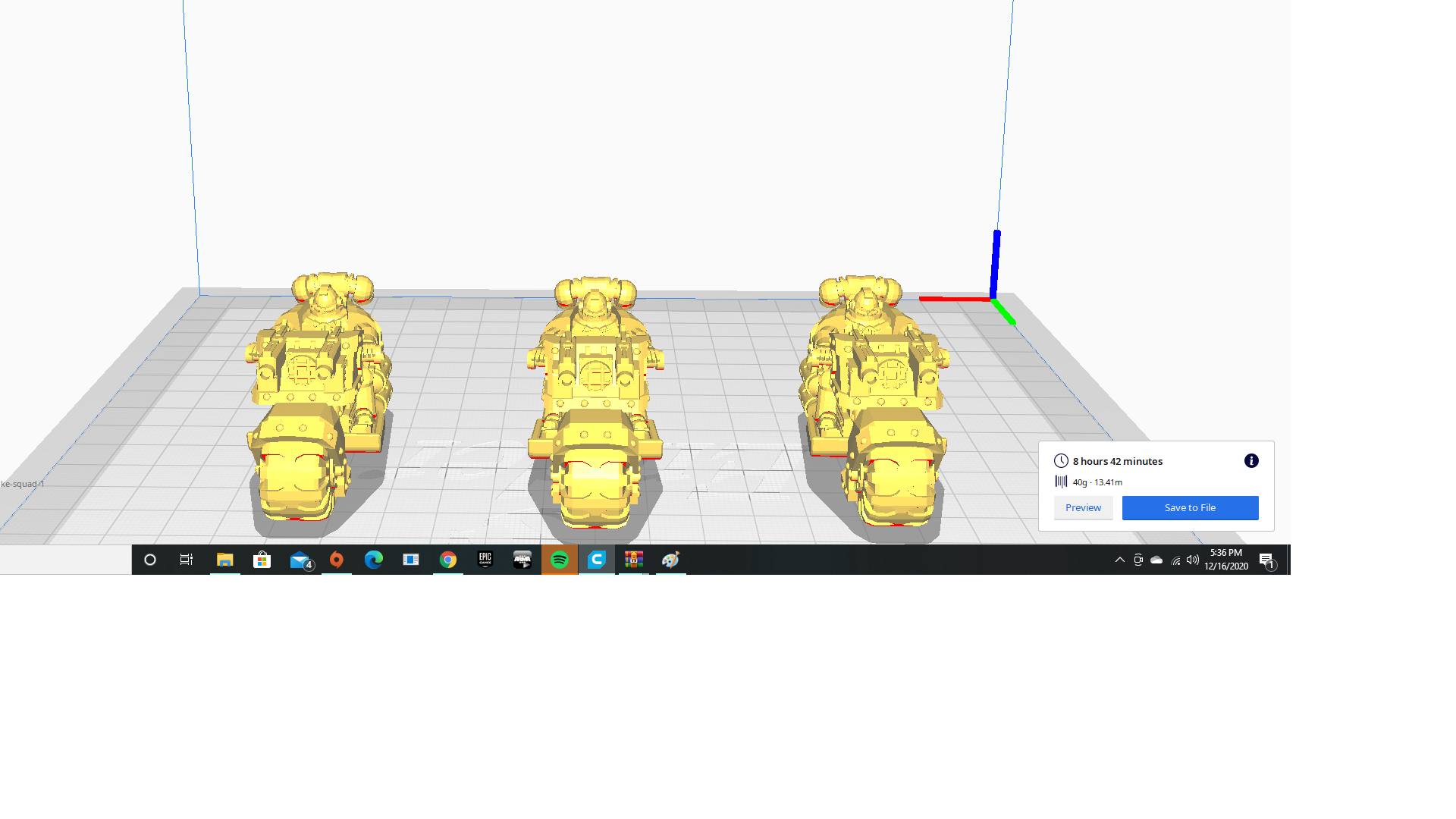Open Microsoft Edge from taskbar
The image size is (1456, 819).
point(374,560)
